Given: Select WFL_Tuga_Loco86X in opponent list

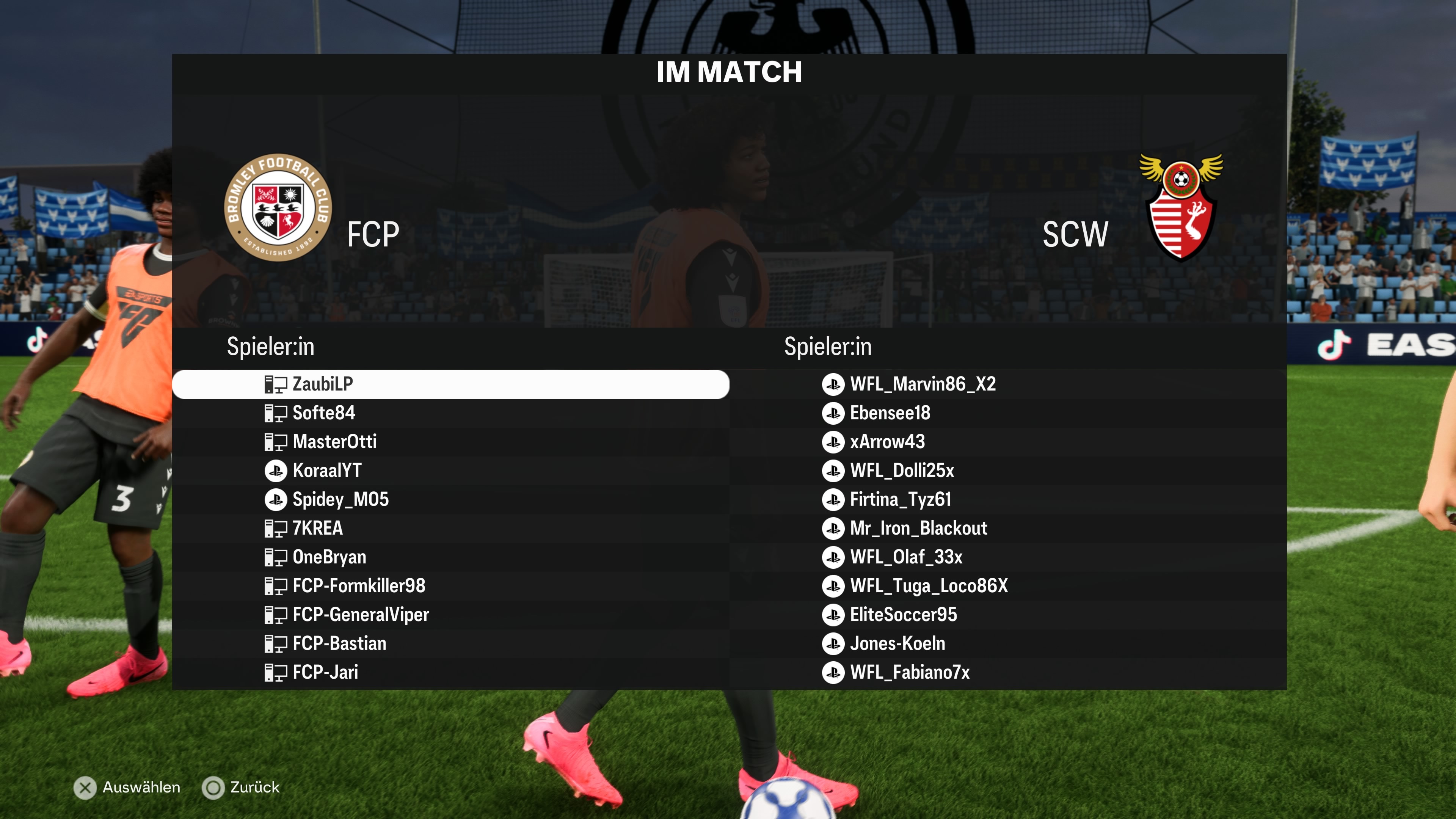Looking at the screenshot, I should [x=1008, y=586].
